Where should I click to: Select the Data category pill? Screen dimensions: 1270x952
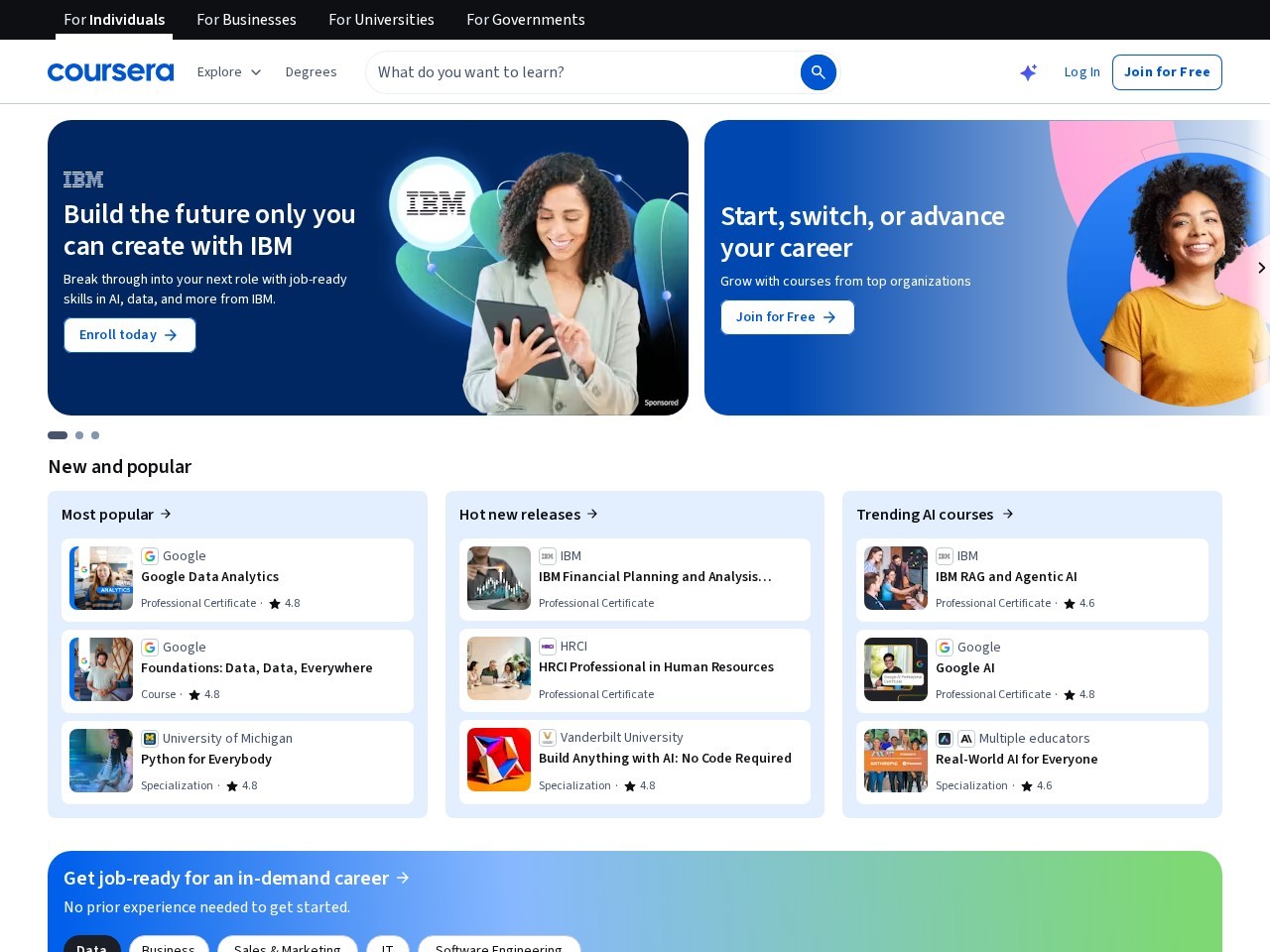tap(92, 944)
